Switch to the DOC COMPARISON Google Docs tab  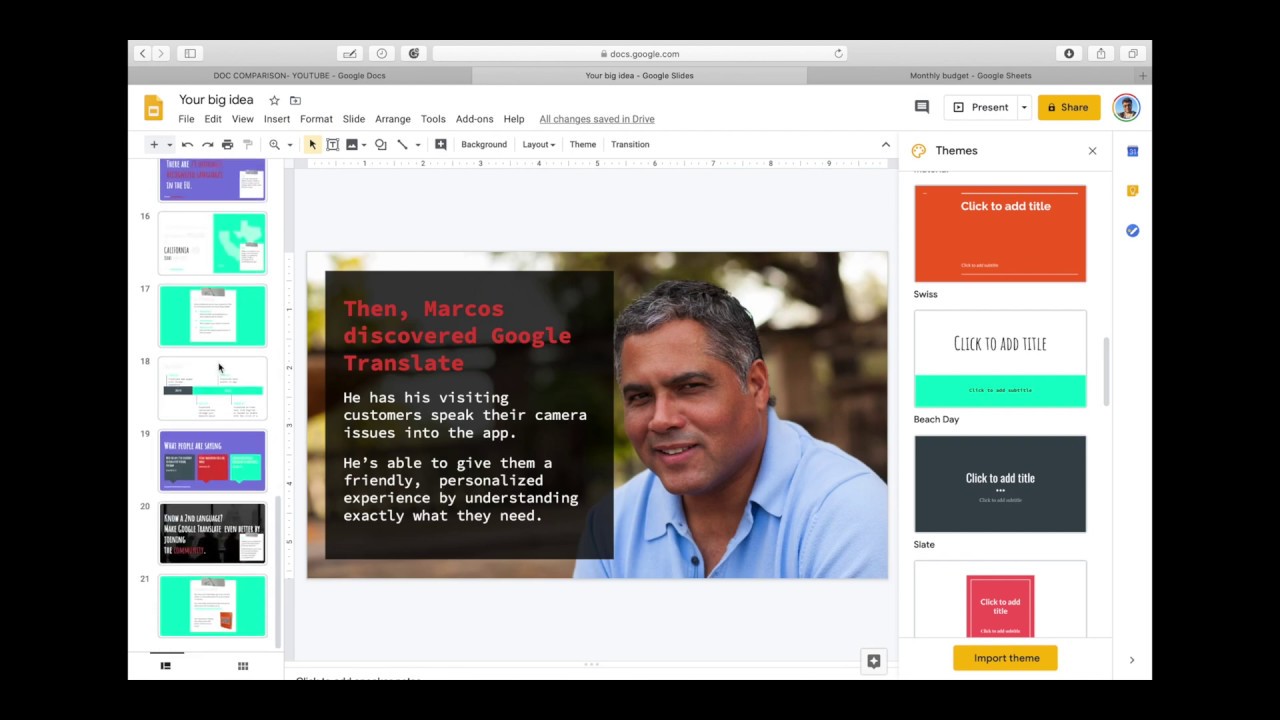point(300,76)
